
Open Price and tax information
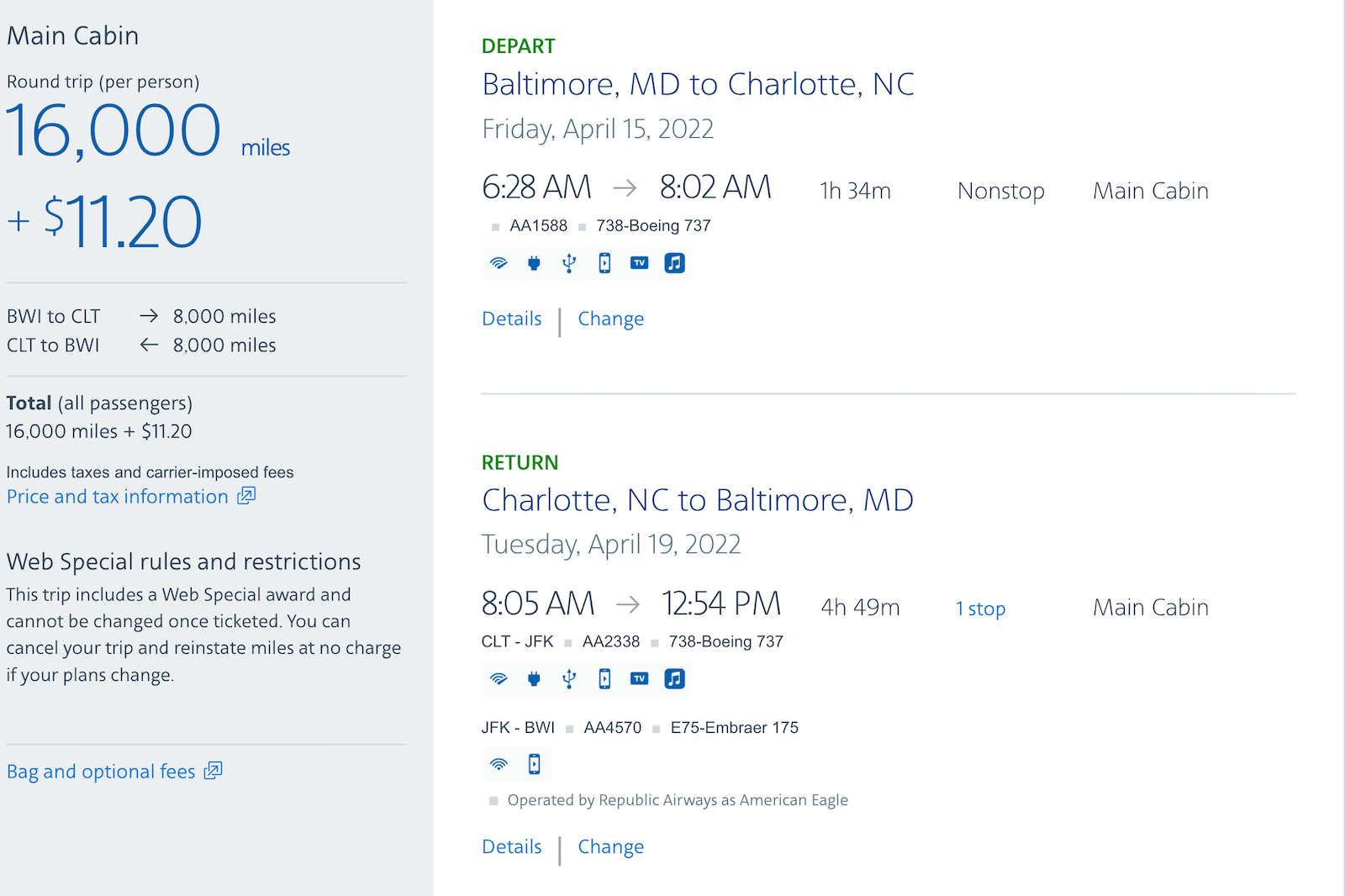pyautogui.click(x=116, y=496)
